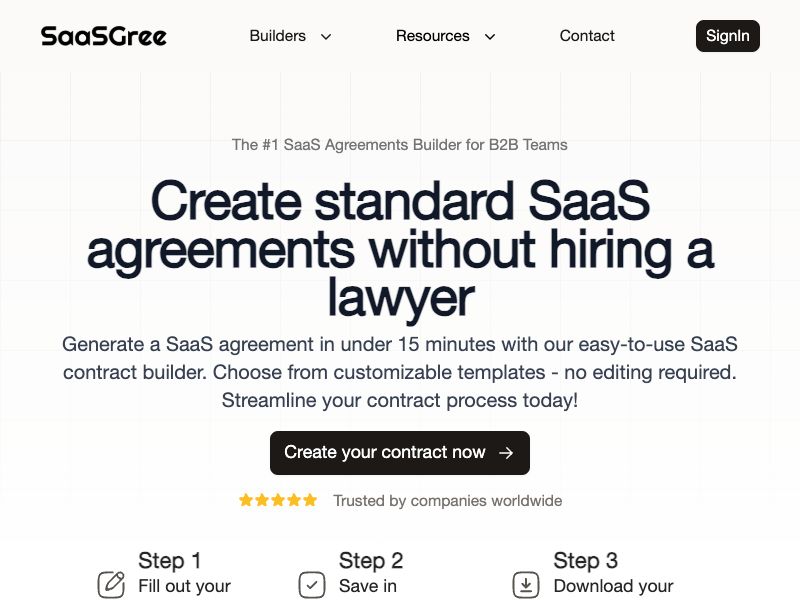800x600 pixels.
Task: Expand the Builders dropdown
Action: (280, 36)
